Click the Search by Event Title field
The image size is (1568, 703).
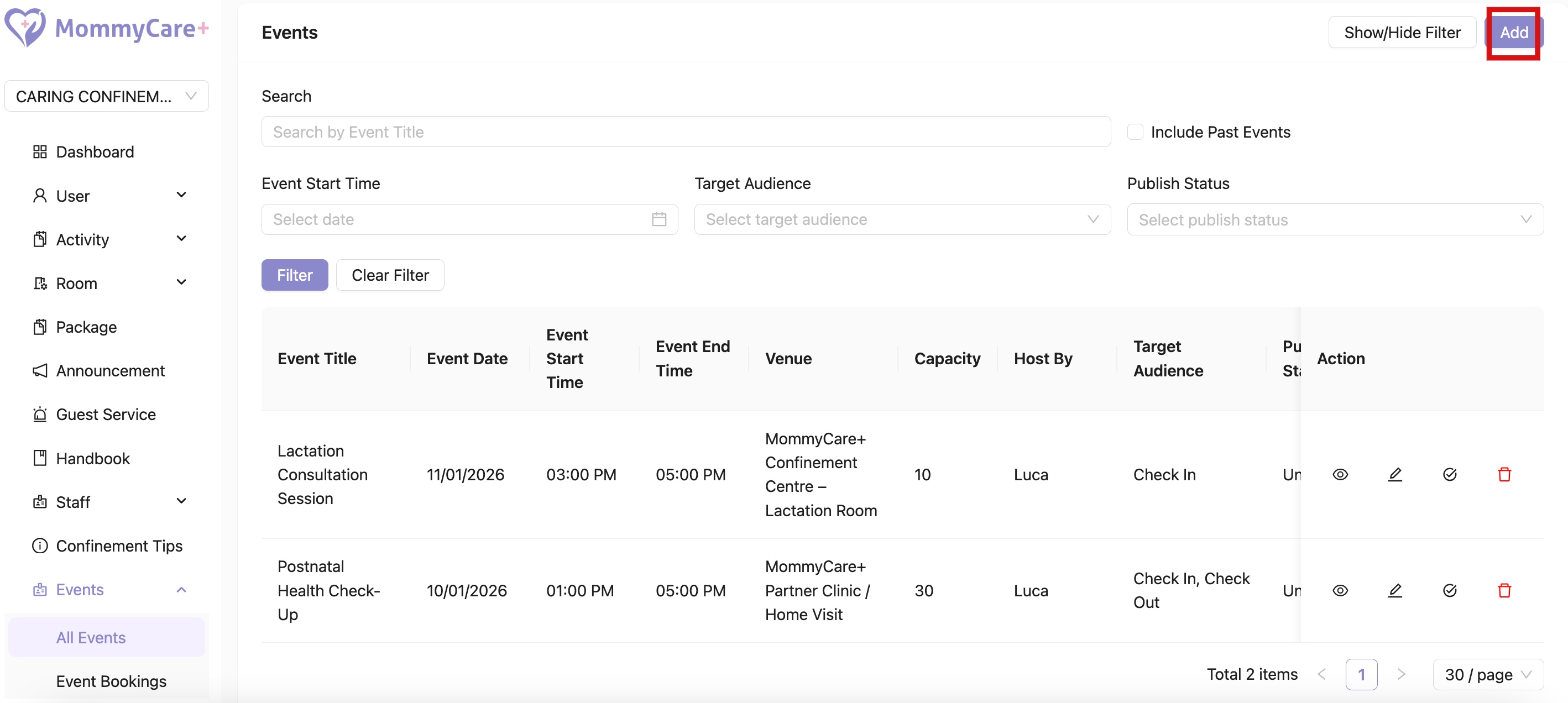tap(686, 132)
